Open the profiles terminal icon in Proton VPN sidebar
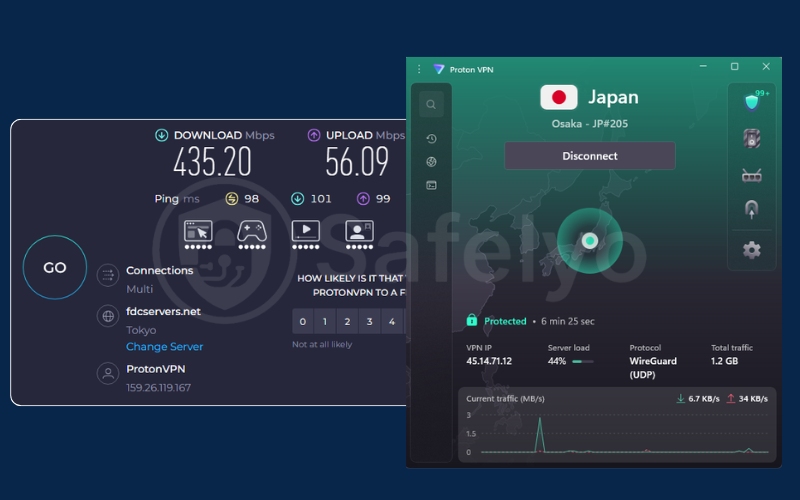800x500 pixels. 431,185
